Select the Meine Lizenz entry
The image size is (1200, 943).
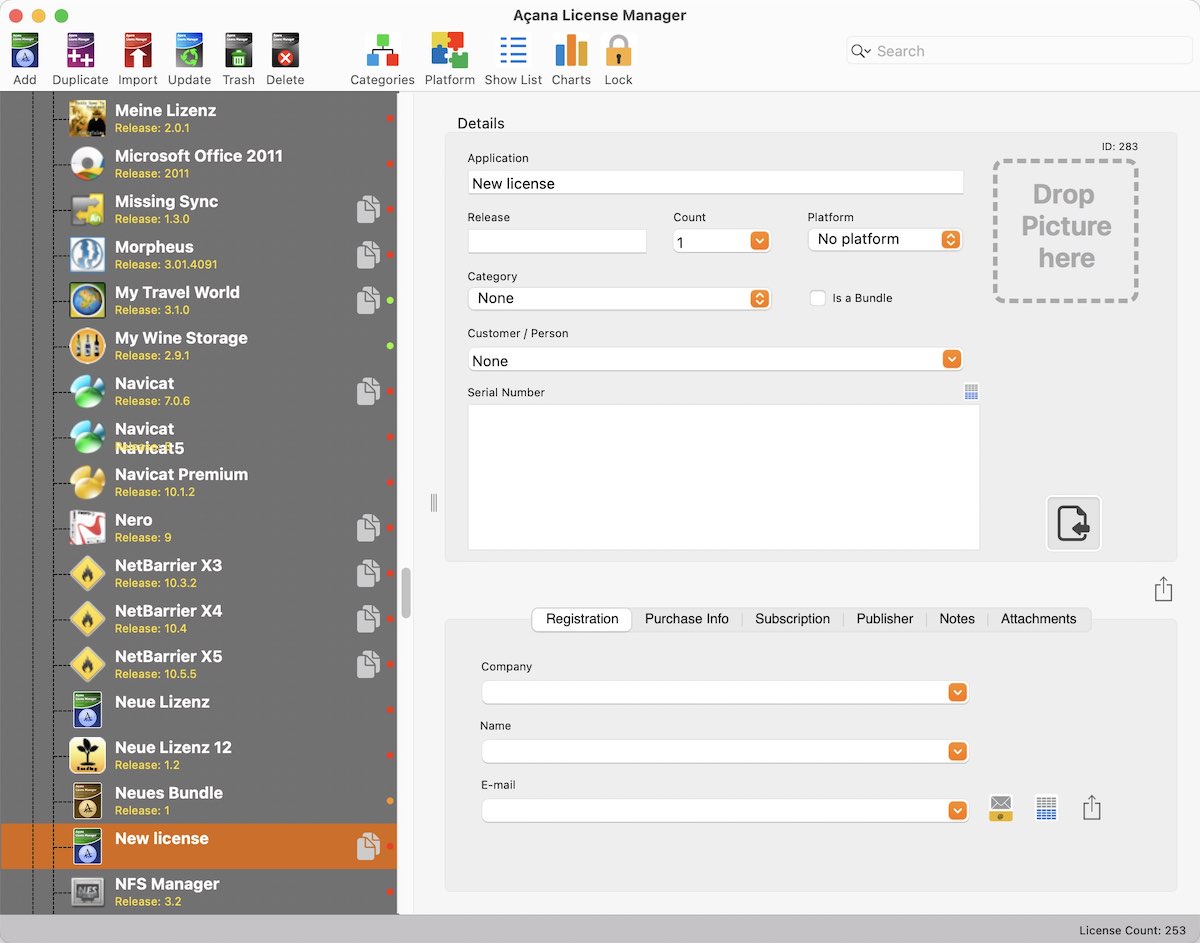coord(198,118)
